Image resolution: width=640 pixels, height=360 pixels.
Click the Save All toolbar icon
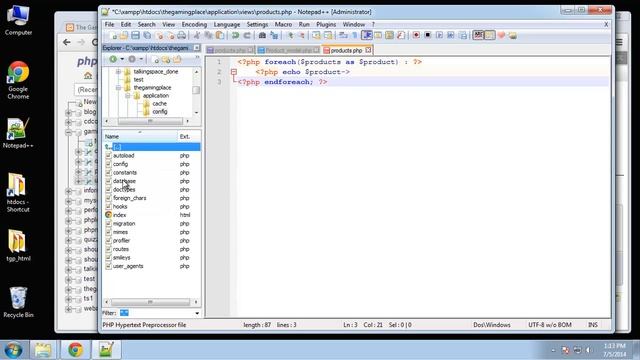pos(147,36)
